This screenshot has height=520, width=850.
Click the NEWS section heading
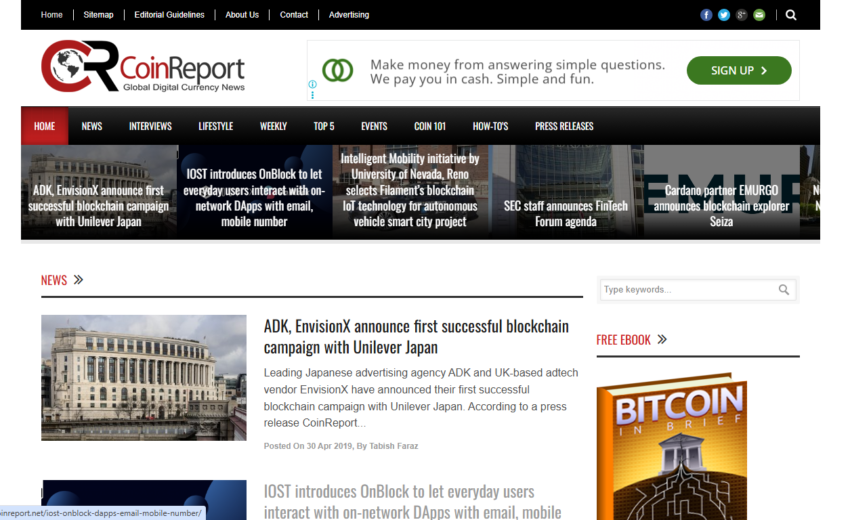[54, 280]
